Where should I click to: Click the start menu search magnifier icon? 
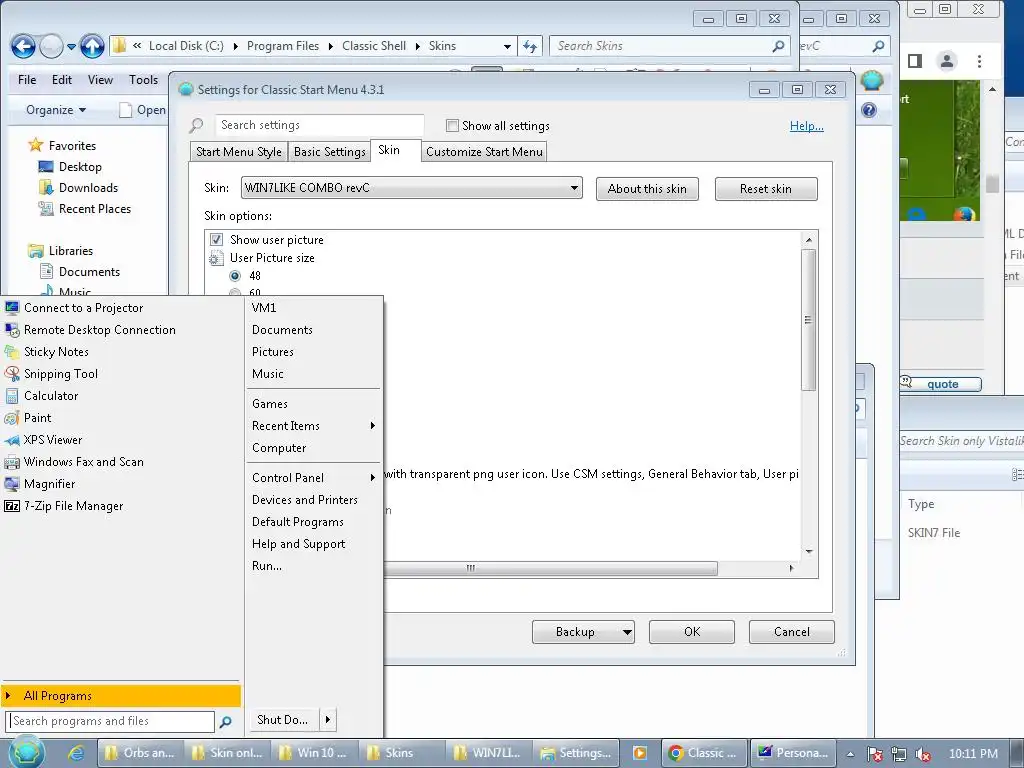pyautogui.click(x=226, y=722)
